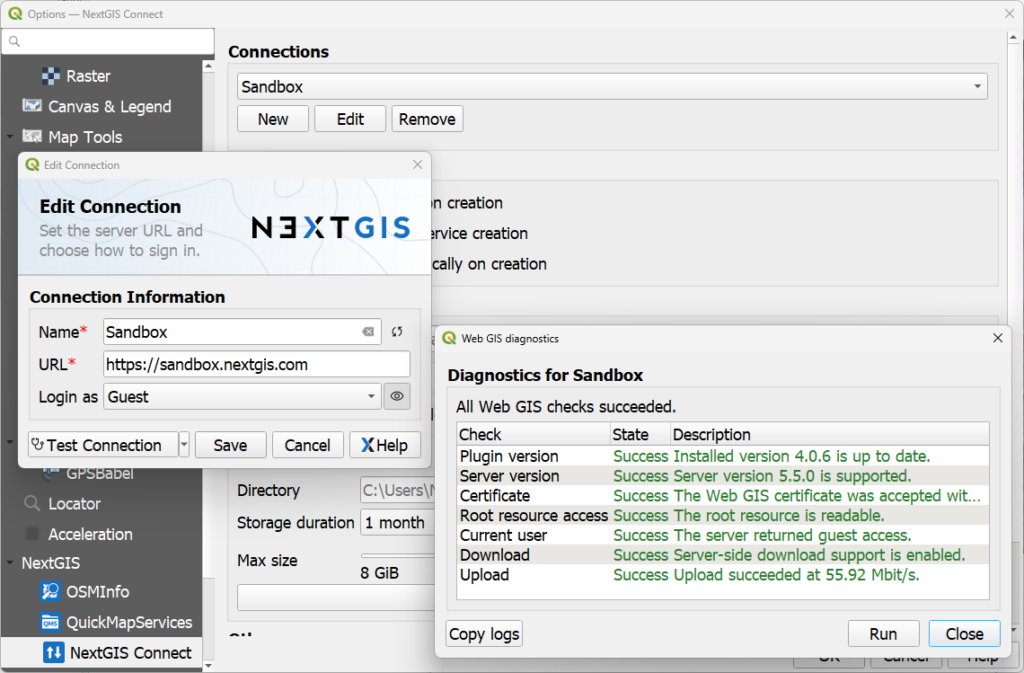Select the Download diagnostics row
This screenshot has width=1024, height=673.
tap(723, 555)
